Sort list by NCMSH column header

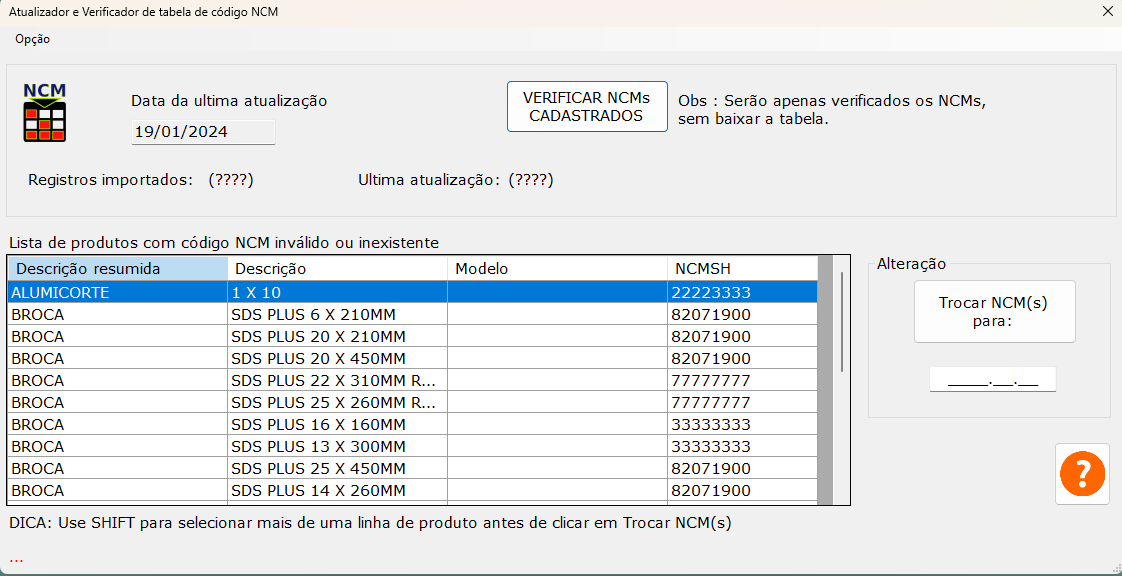pyautogui.click(x=742, y=268)
